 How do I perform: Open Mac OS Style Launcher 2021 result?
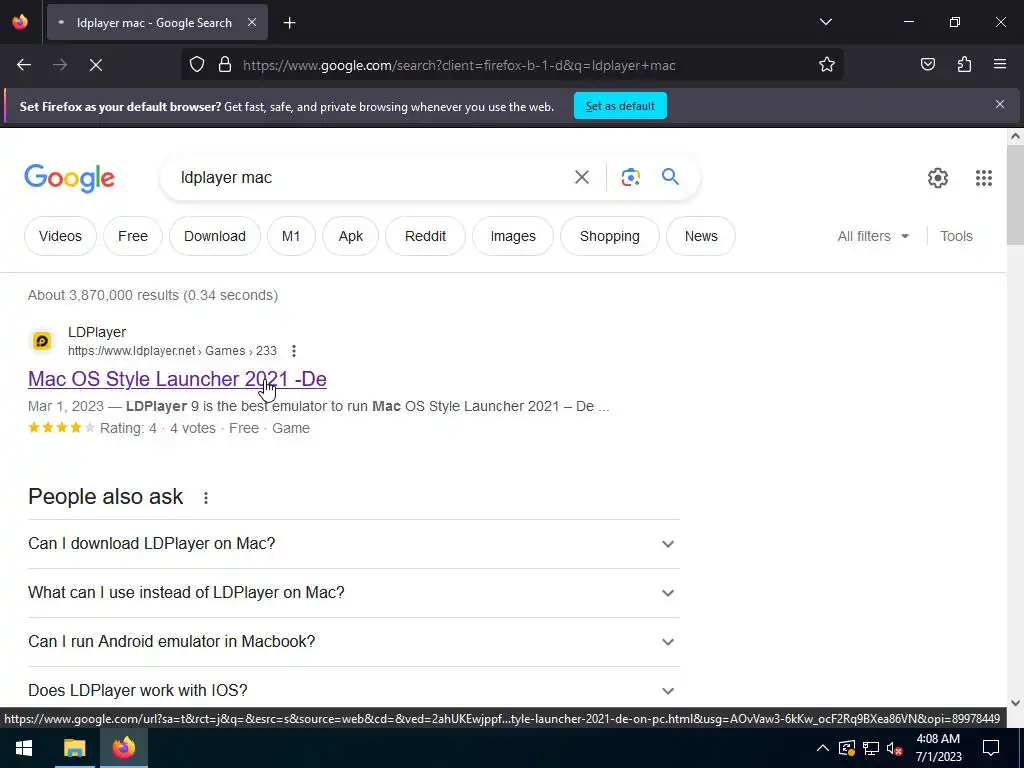[x=177, y=379]
